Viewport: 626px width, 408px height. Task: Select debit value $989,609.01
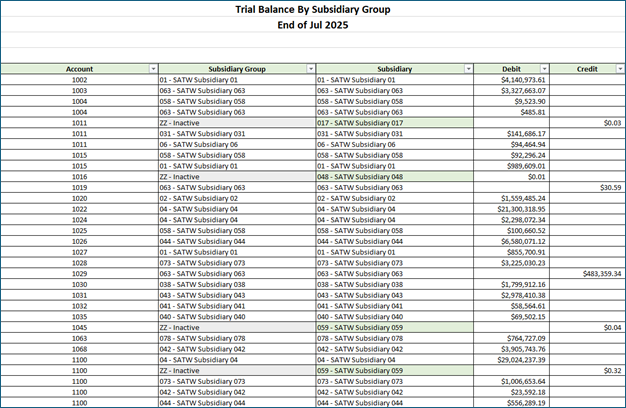coord(511,166)
